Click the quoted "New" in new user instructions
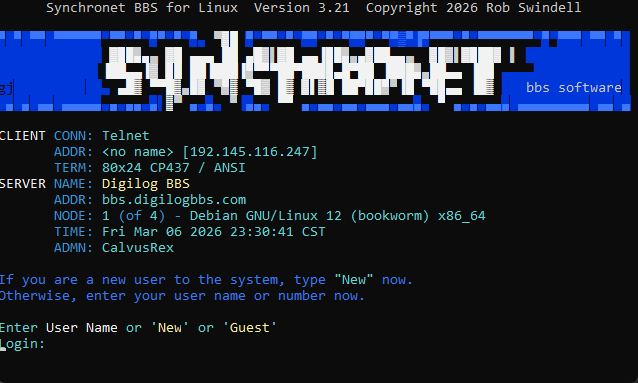The image size is (638, 383). click(x=354, y=280)
